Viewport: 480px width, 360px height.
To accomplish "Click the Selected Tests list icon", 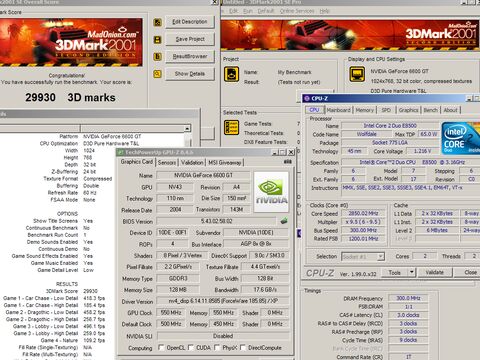I will [231, 128].
